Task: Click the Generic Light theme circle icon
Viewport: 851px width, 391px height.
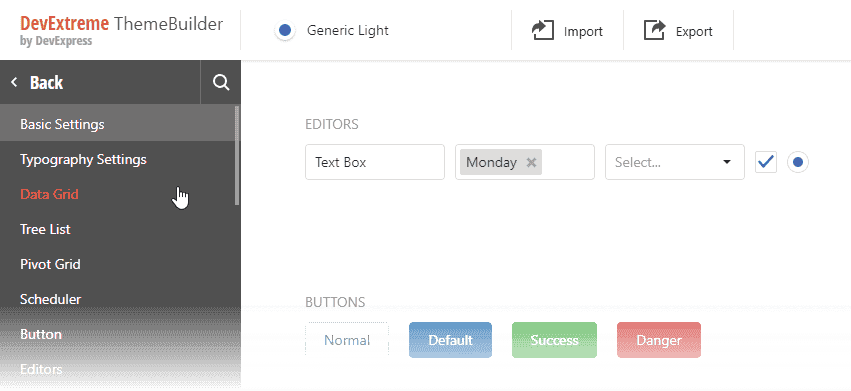Action: click(285, 30)
